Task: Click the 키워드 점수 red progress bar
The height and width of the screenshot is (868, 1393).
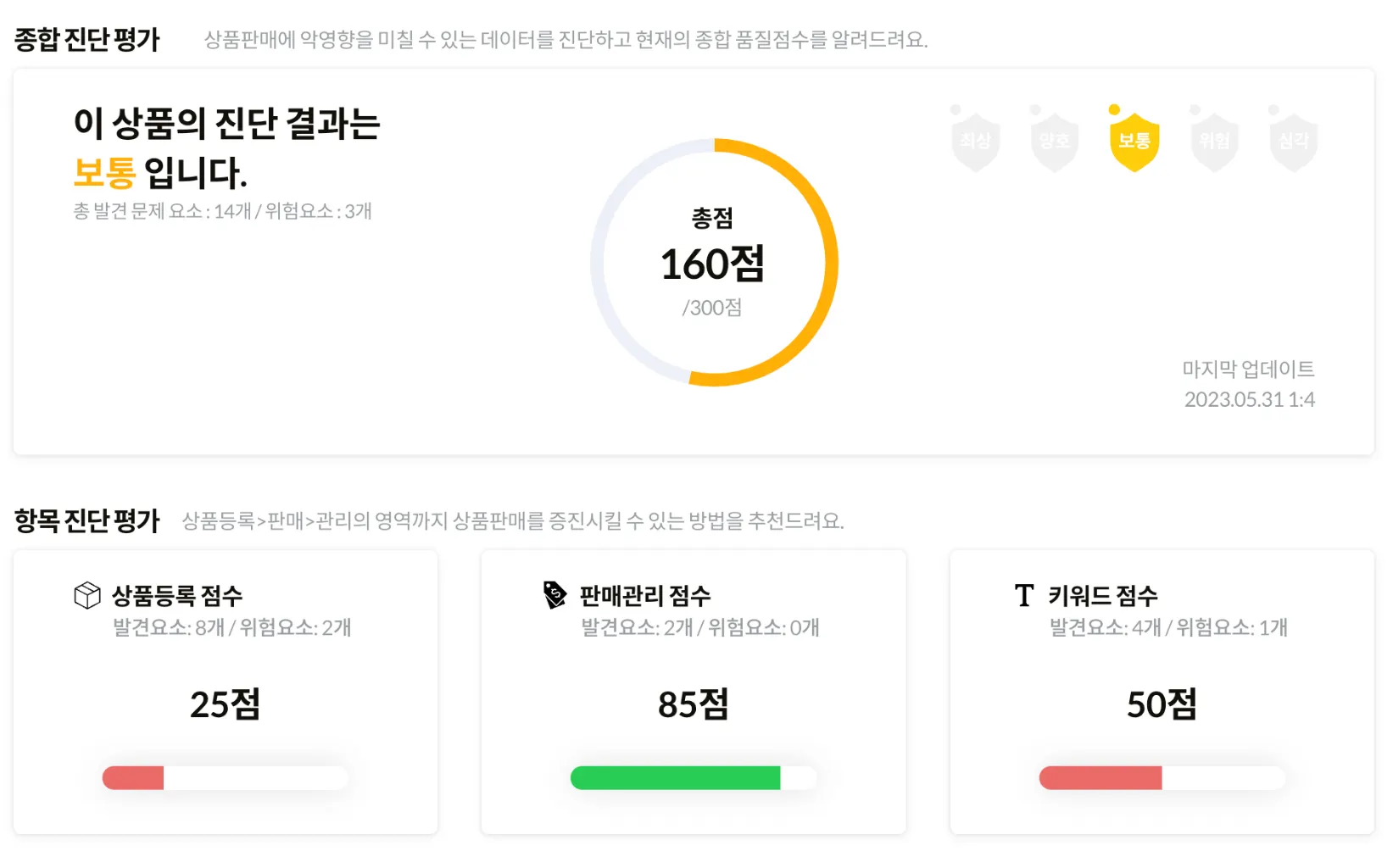Action: 1162,778
